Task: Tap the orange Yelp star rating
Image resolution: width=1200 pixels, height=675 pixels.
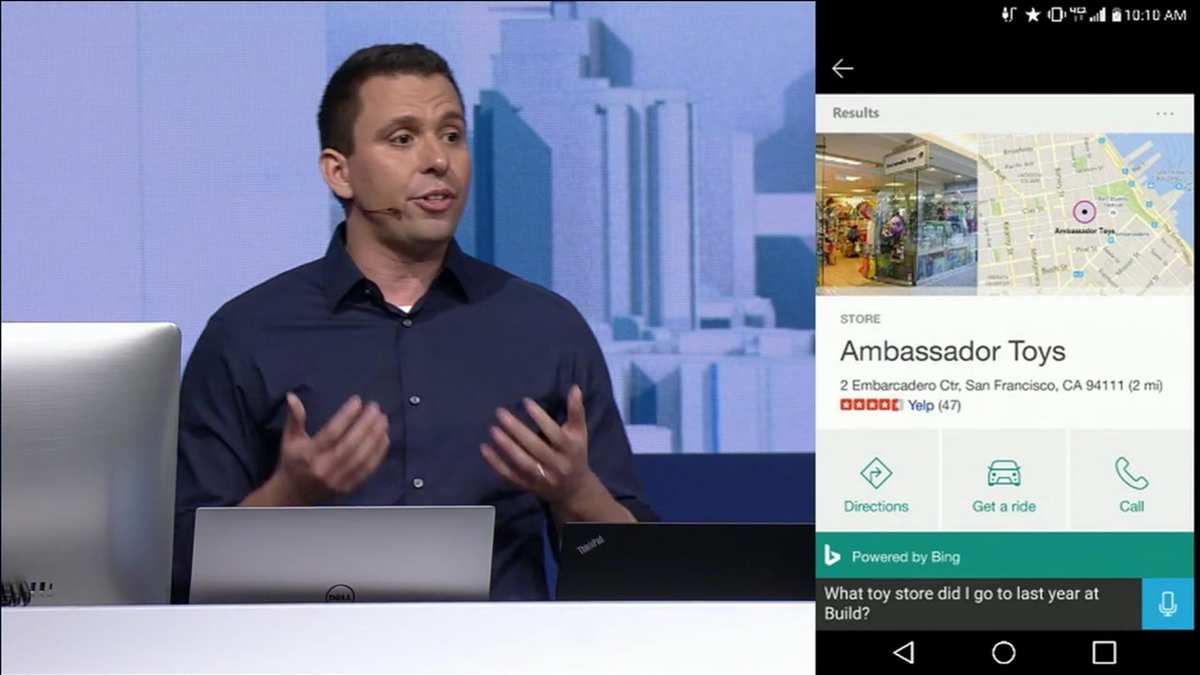Action: 871,406
